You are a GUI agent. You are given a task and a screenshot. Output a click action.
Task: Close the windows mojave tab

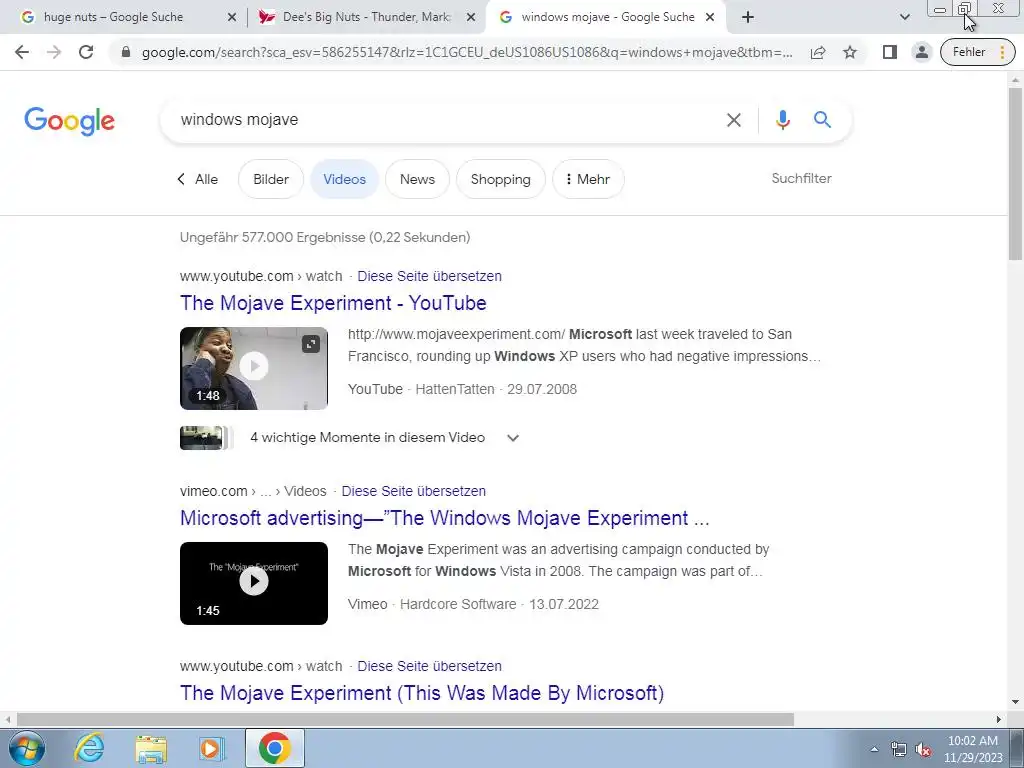[x=711, y=17]
